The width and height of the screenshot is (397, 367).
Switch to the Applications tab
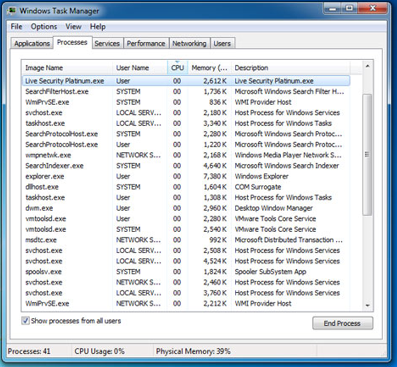point(32,43)
